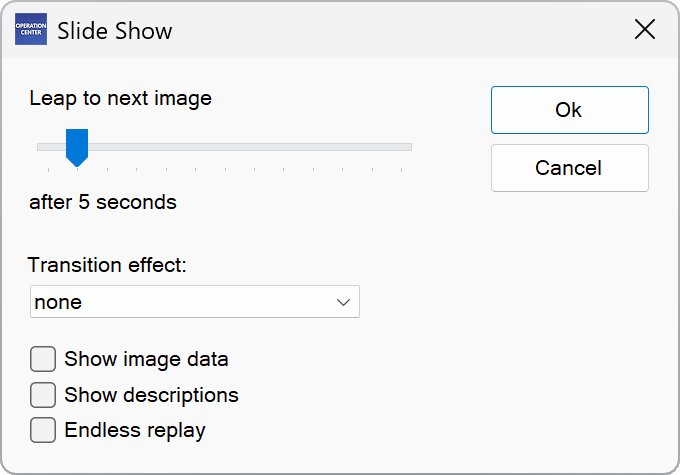
Task: Tick the Show descriptions checkbox box
Action: tap(43, 395)
